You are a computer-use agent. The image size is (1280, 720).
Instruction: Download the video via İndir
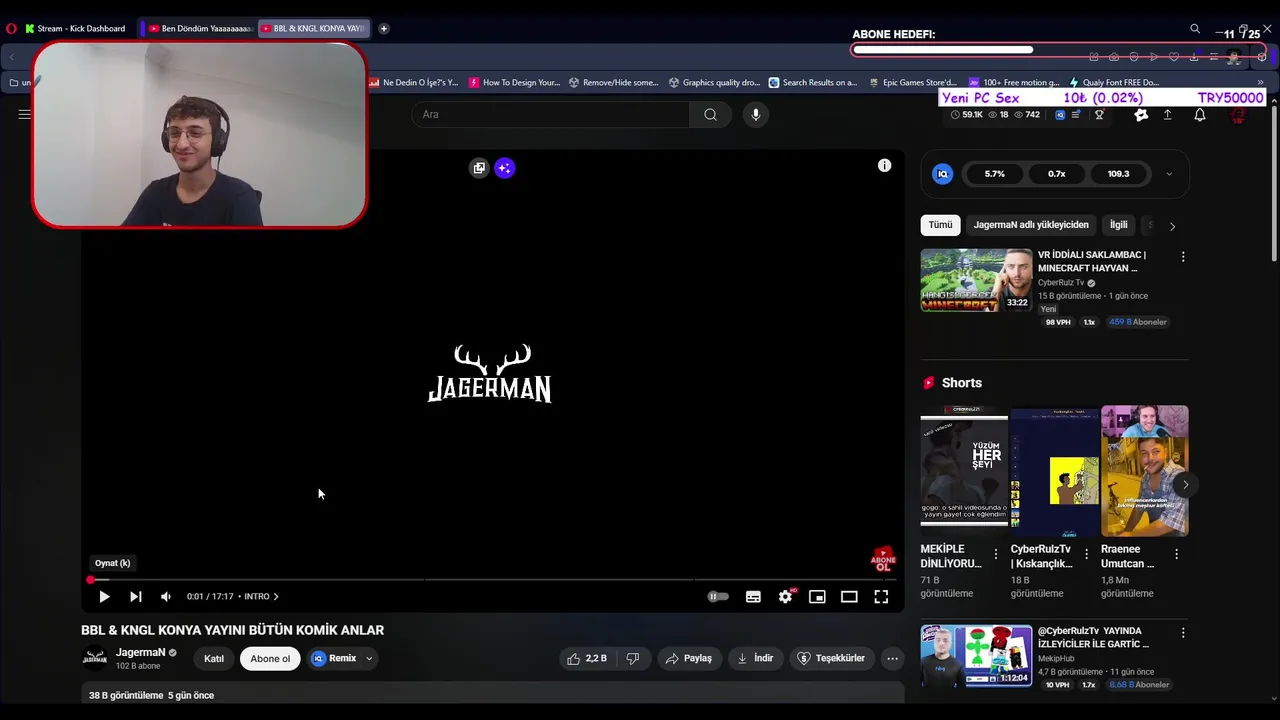[x=755, y=658]
